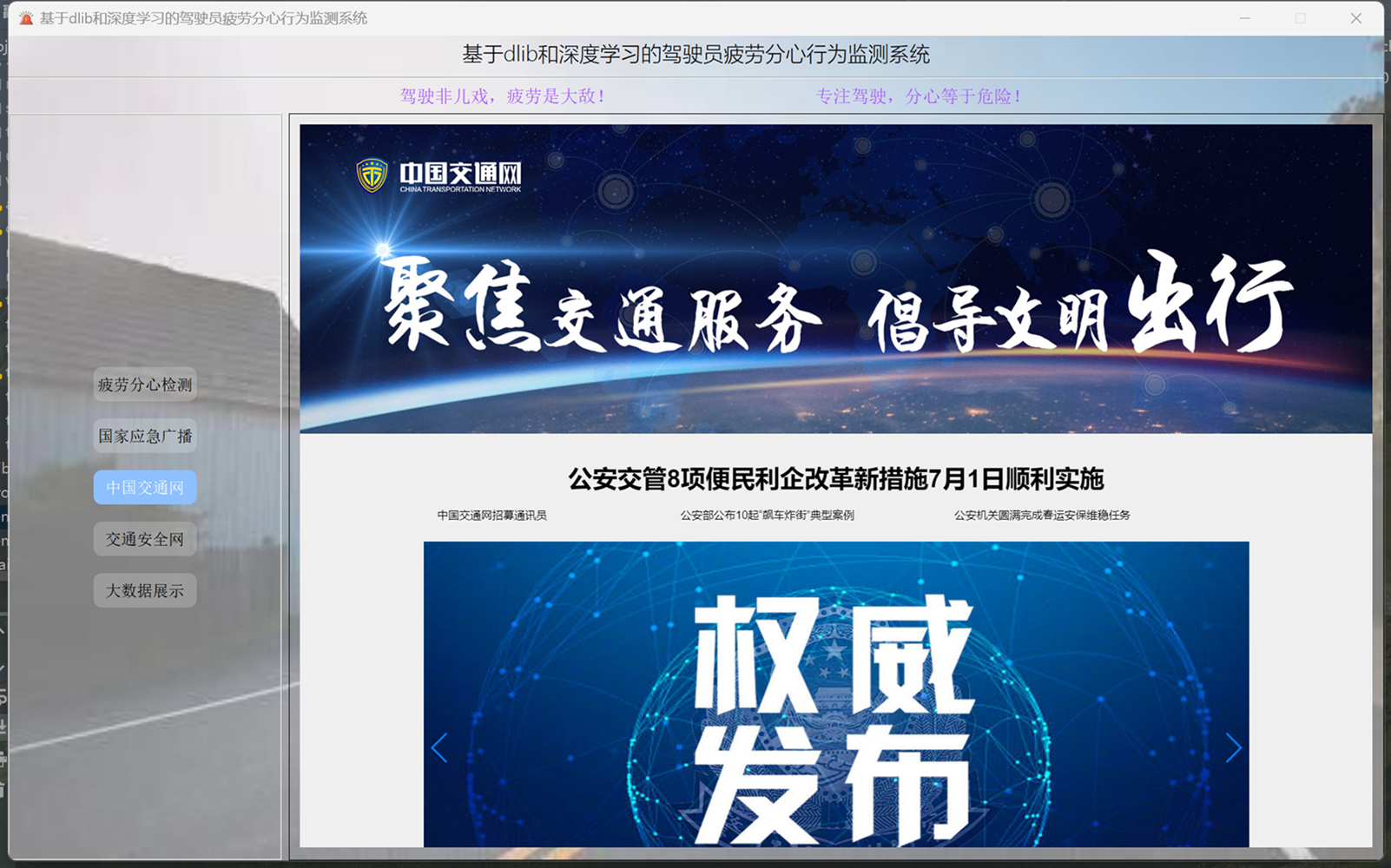
Task: Select the 中国交通网 sidebar button
Action: [x=145, y=488]
